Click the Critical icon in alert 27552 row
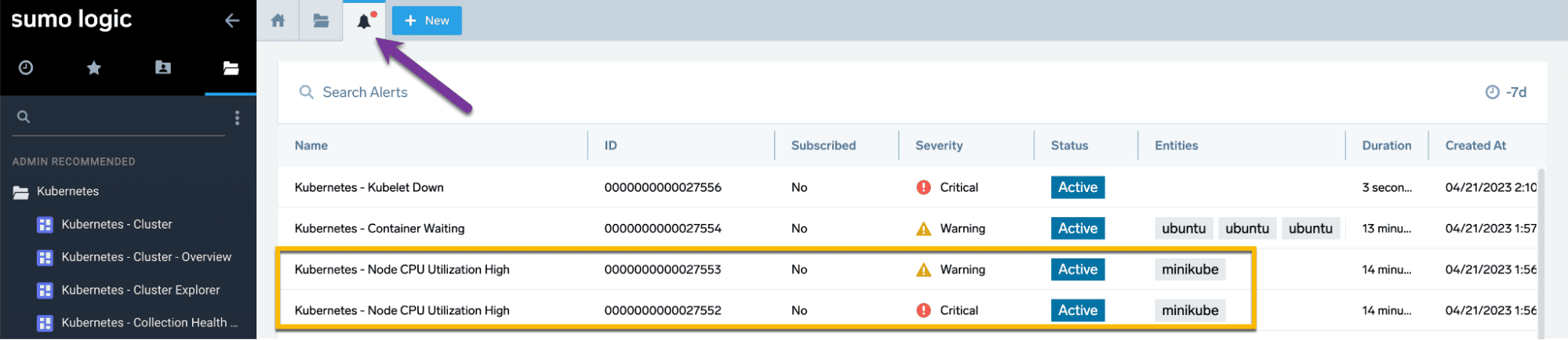 (x=924, y=310)
